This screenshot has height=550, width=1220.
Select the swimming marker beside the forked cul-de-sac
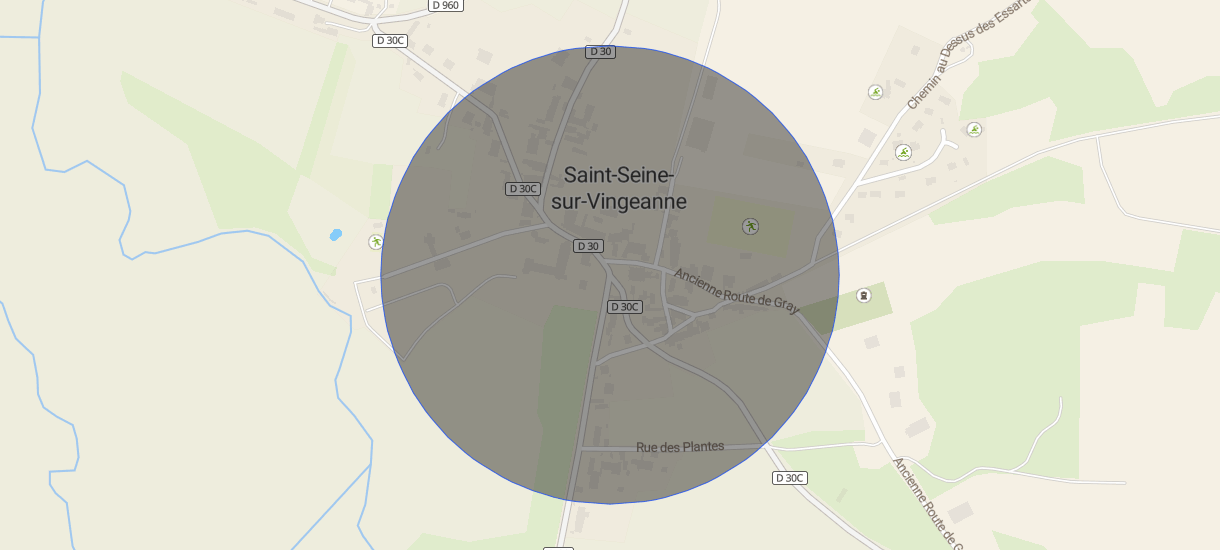click(903, 152)
